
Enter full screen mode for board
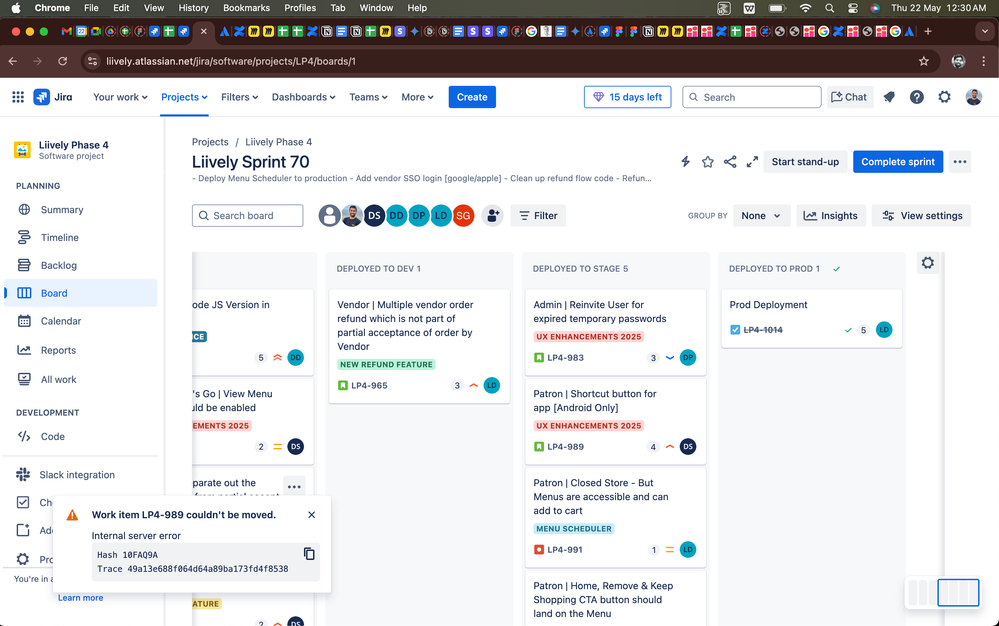coord(752,162)
